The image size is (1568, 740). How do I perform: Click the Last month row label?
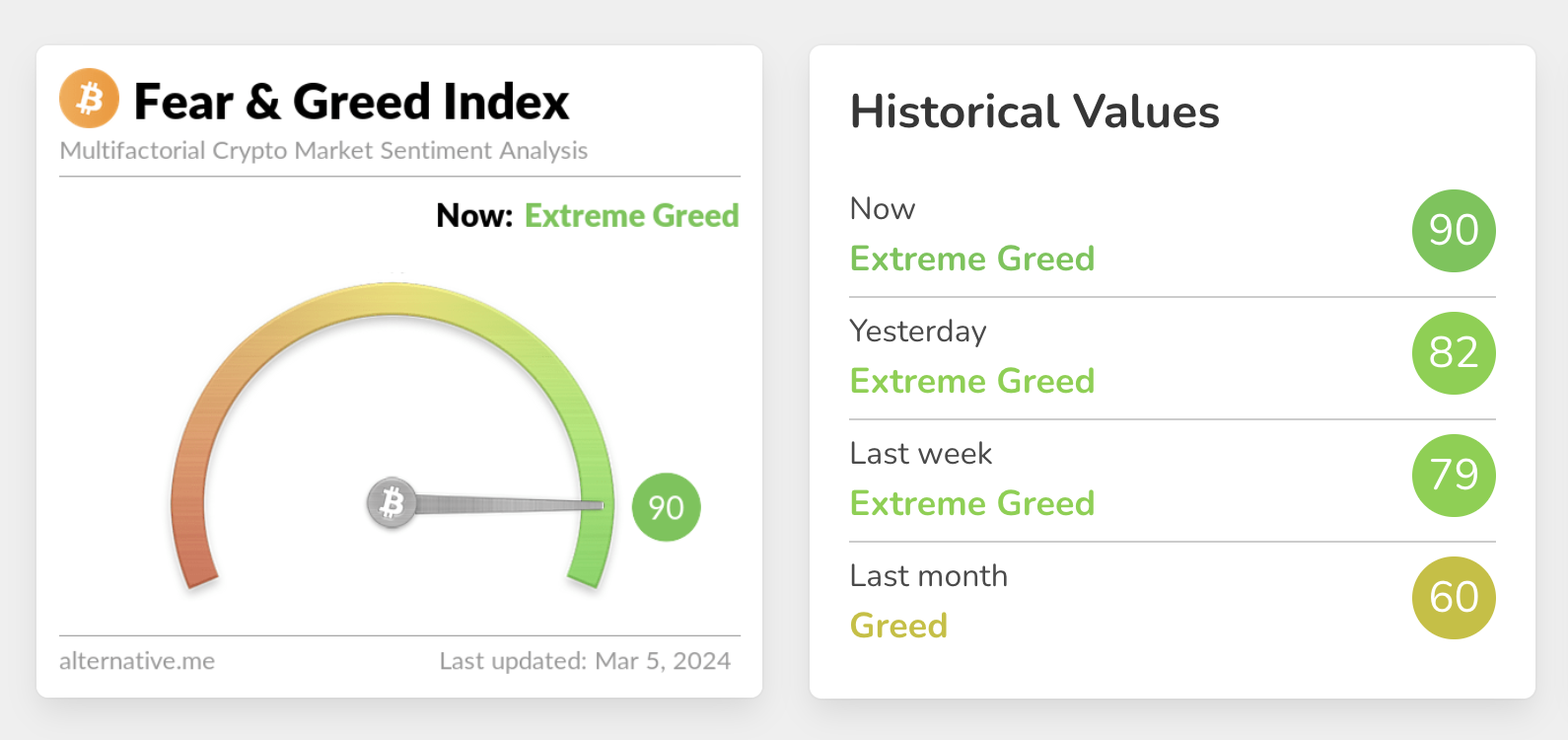pyautogui.click(x=928, y=576)
